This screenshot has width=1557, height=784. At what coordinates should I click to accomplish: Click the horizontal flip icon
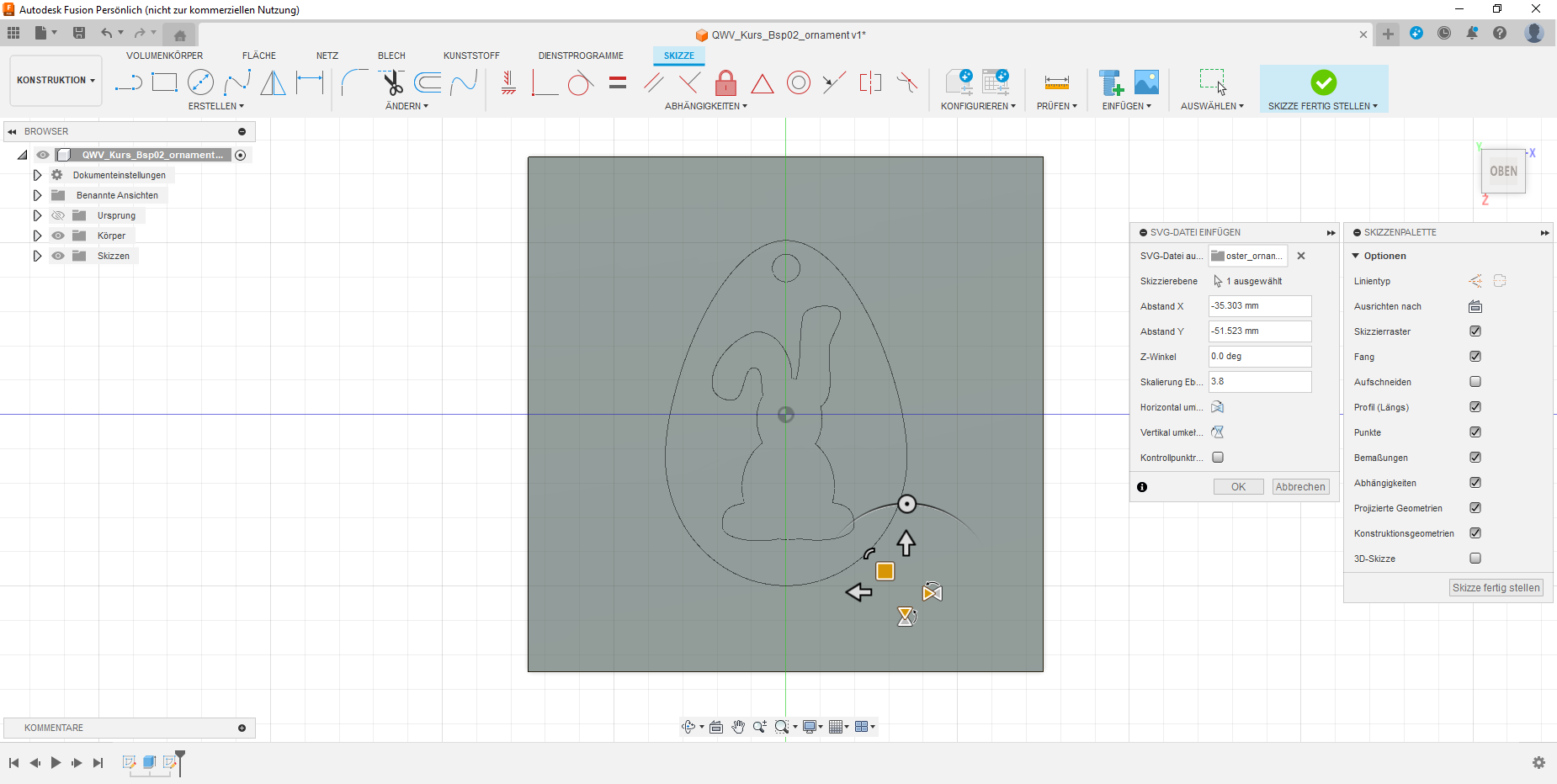[1217, 407]
